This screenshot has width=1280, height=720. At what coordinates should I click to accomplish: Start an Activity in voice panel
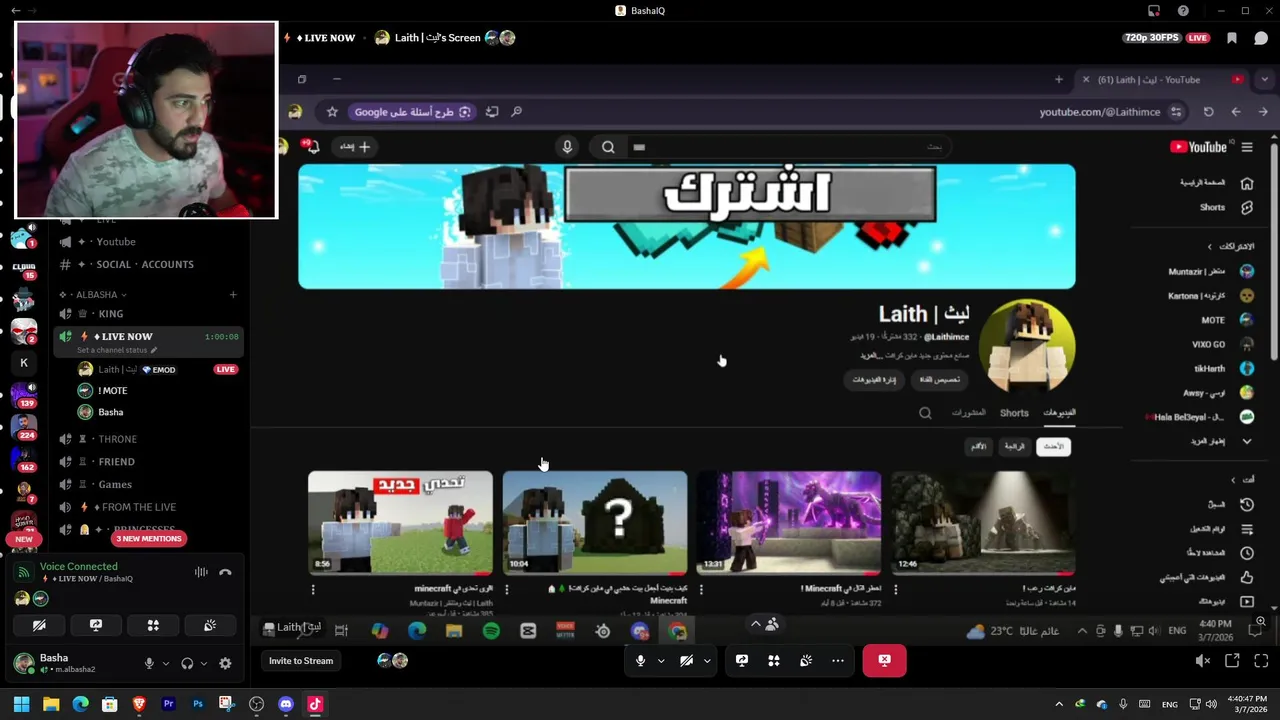(x=153, y=625)
